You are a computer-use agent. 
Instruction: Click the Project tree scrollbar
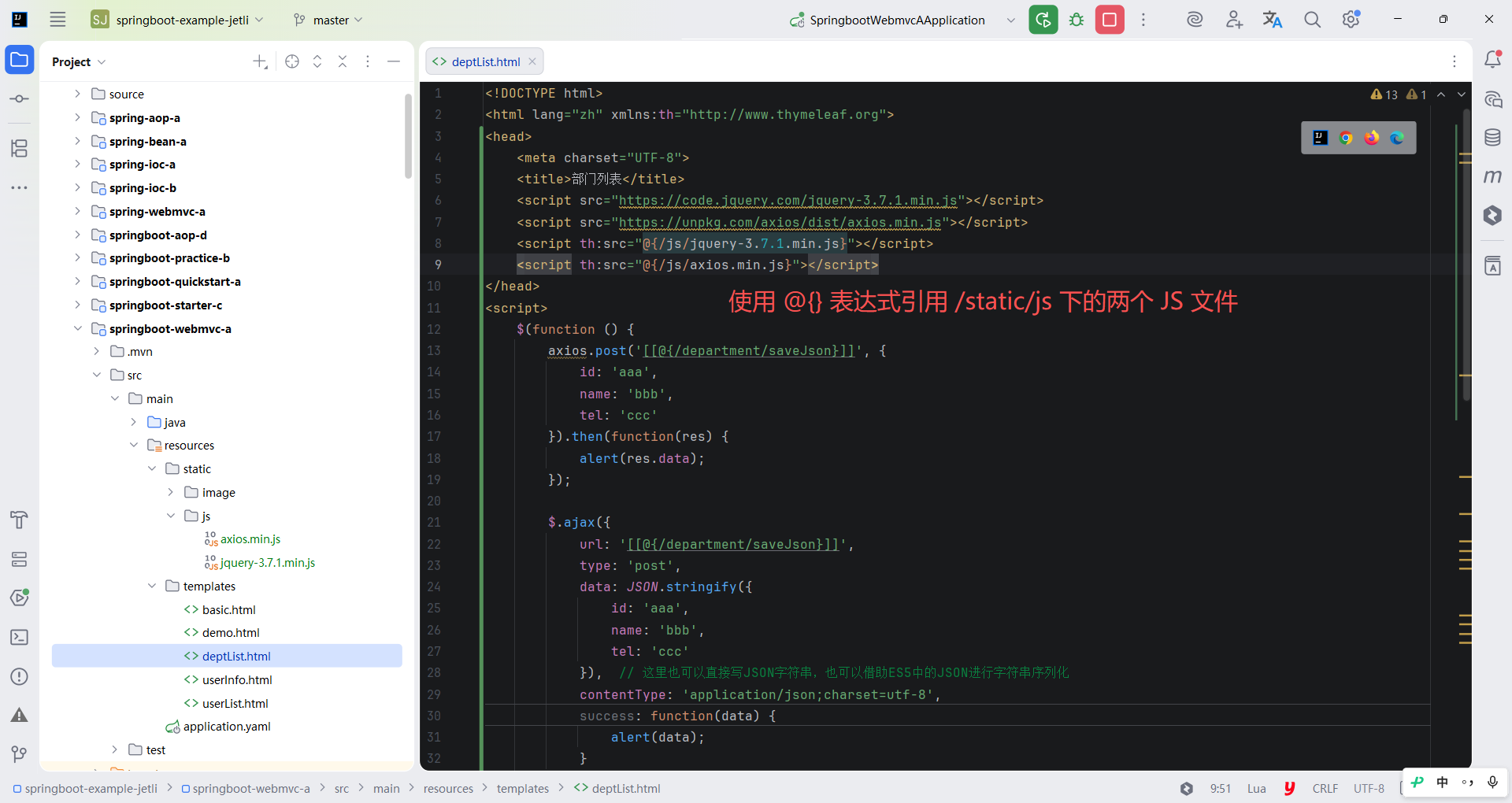pos(408,137)
